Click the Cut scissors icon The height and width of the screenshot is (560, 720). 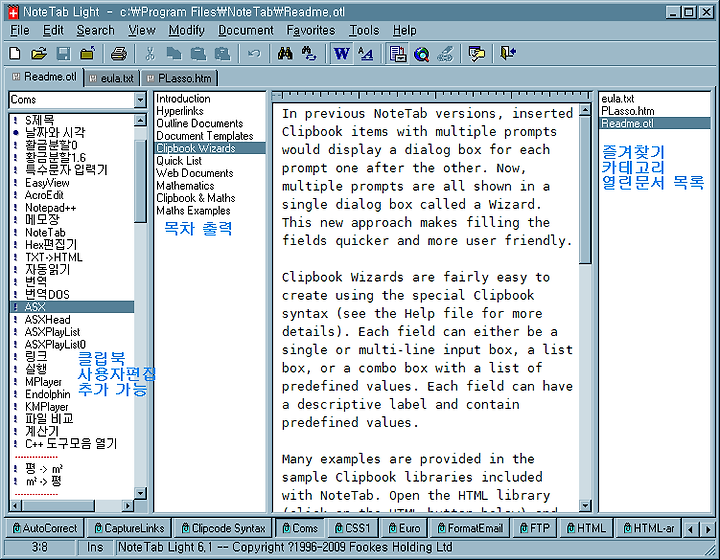pyautogui.click(x=149, y=54)
